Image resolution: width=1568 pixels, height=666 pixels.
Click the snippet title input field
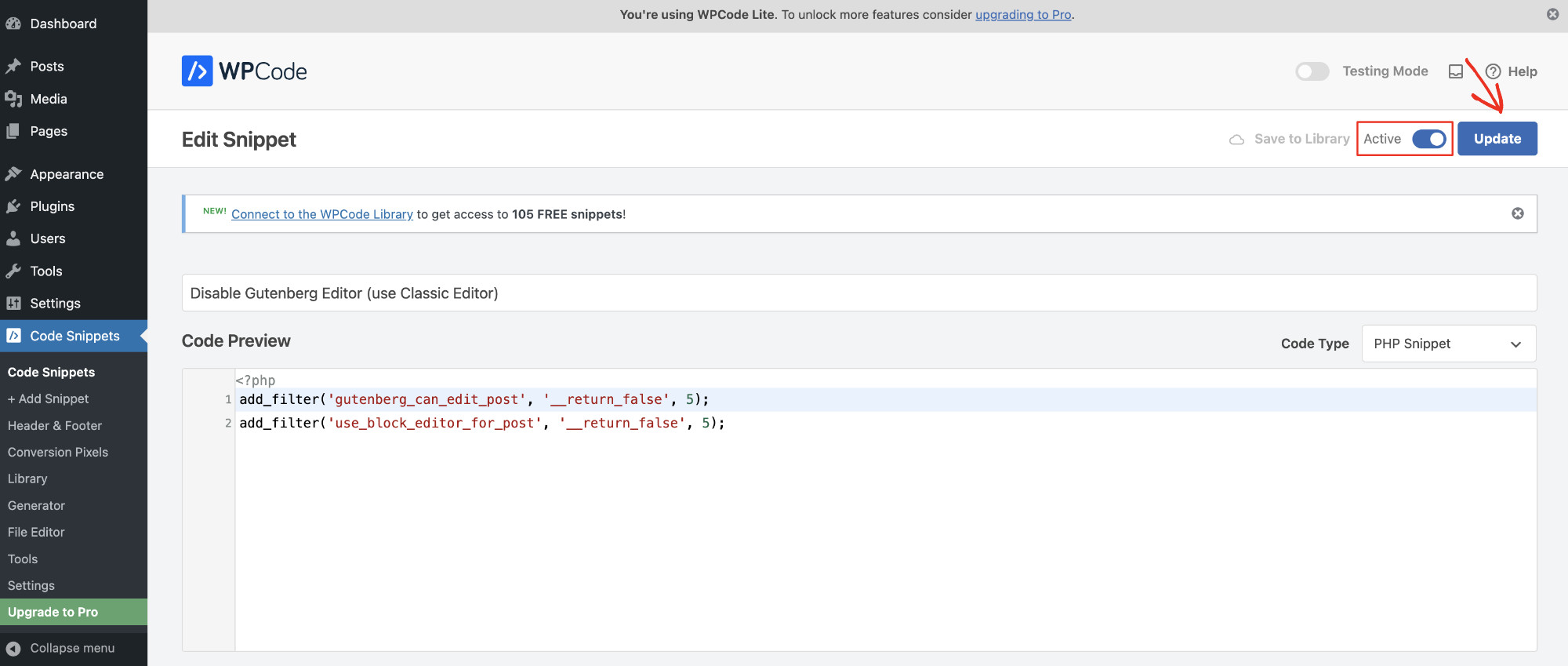(859, 293)
